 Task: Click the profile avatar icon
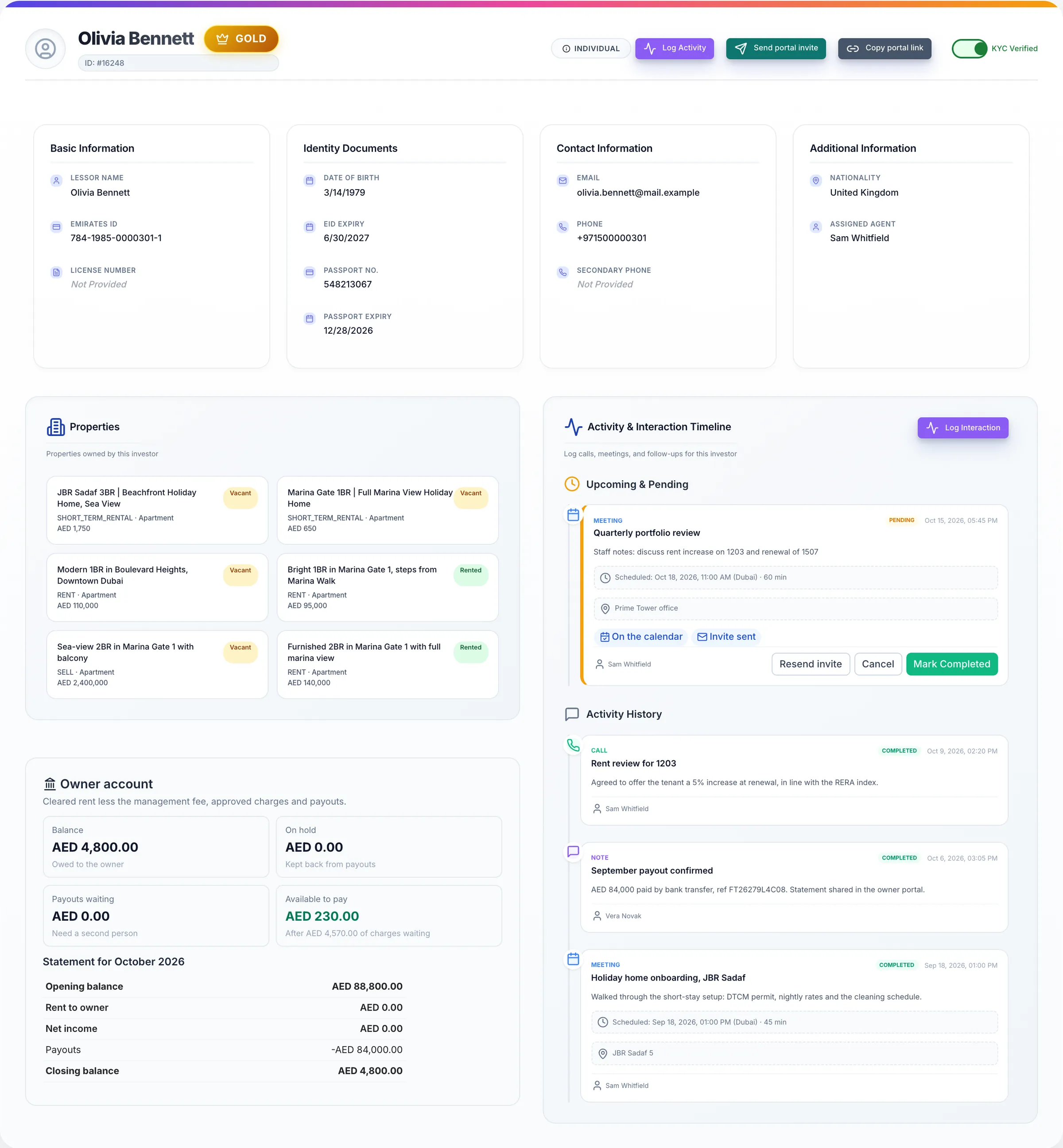[x=46, y=49]
